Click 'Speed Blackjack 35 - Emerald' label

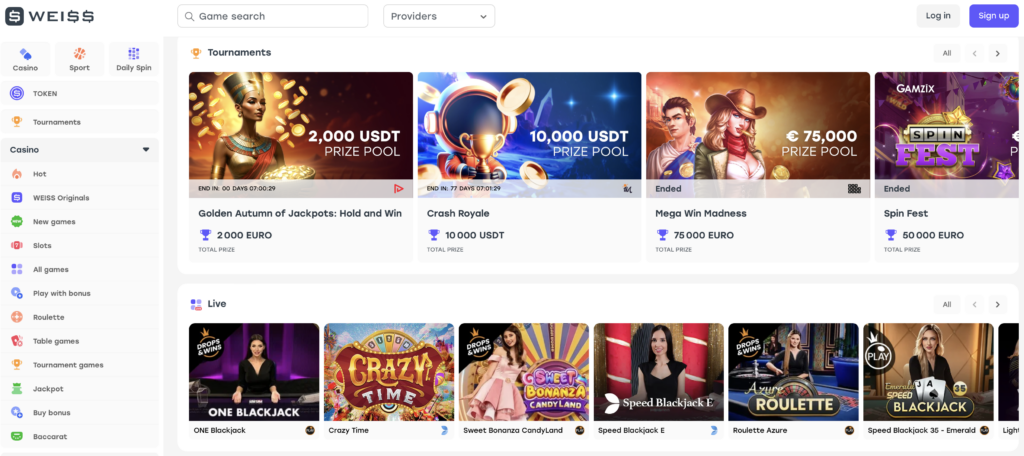coord(921,431)
